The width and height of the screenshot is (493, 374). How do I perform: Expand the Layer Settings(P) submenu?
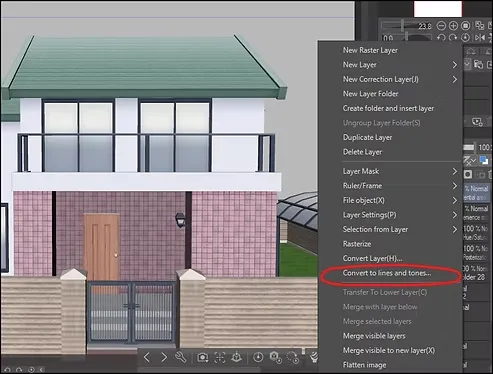point(390,215)
